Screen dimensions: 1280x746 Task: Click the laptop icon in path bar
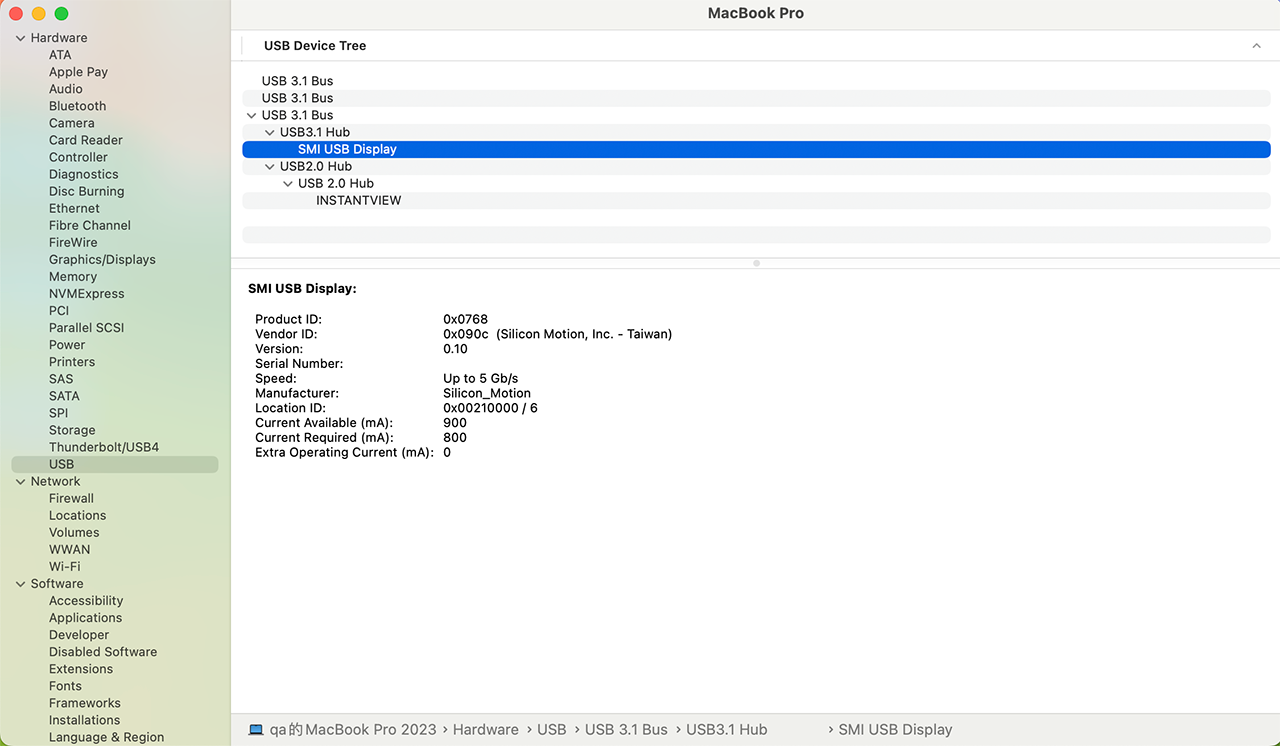[256, 730]
